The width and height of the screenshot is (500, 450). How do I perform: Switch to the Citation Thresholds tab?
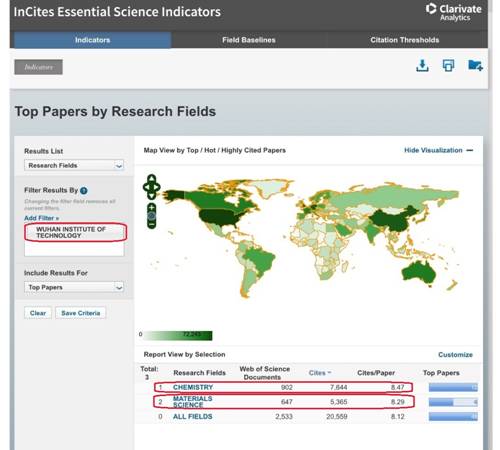405,40
